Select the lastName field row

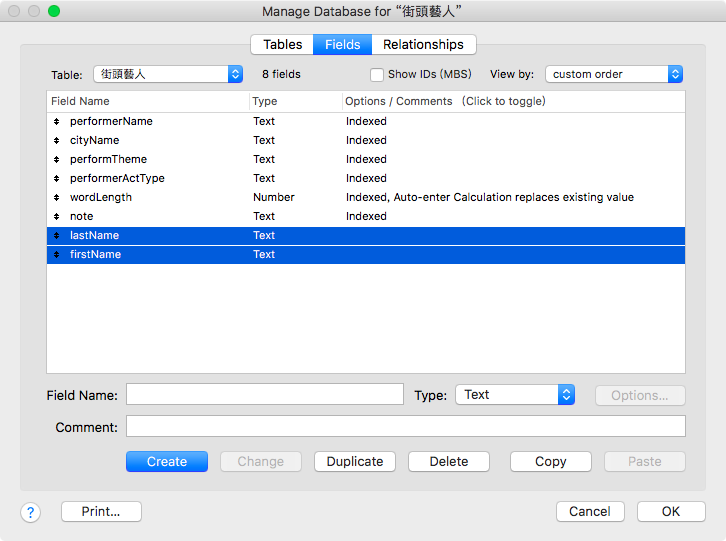point(366,235)
